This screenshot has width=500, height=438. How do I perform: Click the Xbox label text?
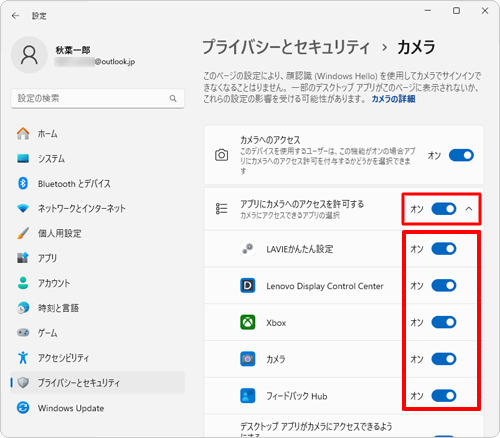click(x=276, y=323)
